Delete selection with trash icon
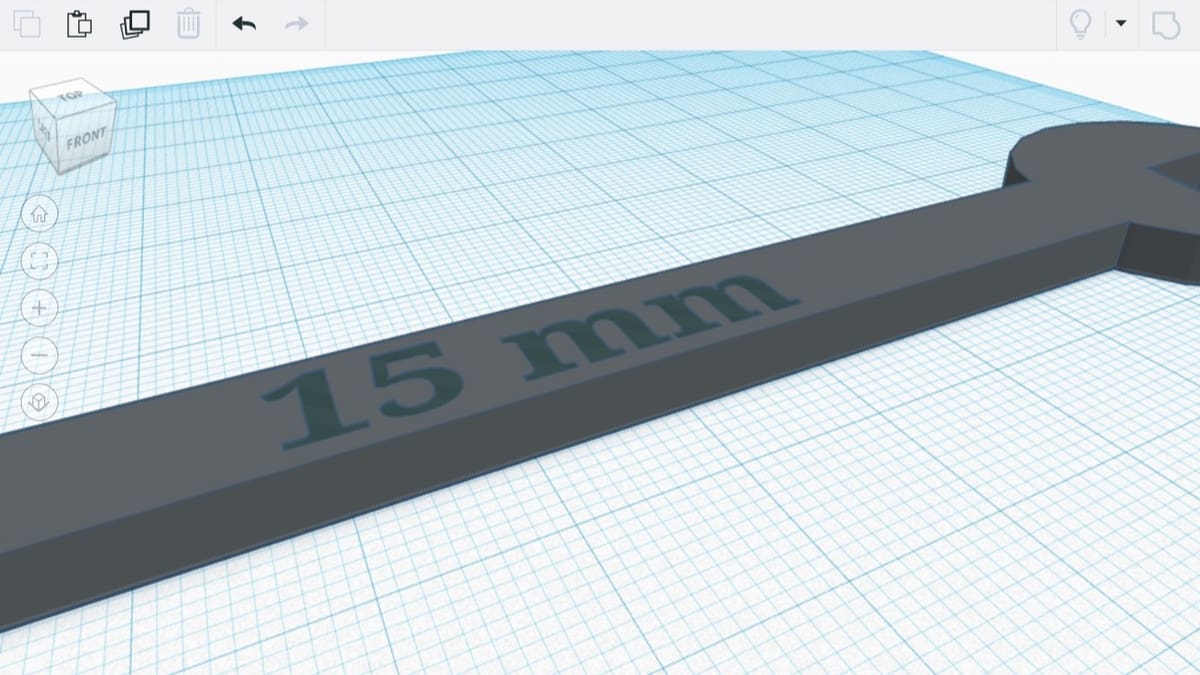 tap(188, 23)
